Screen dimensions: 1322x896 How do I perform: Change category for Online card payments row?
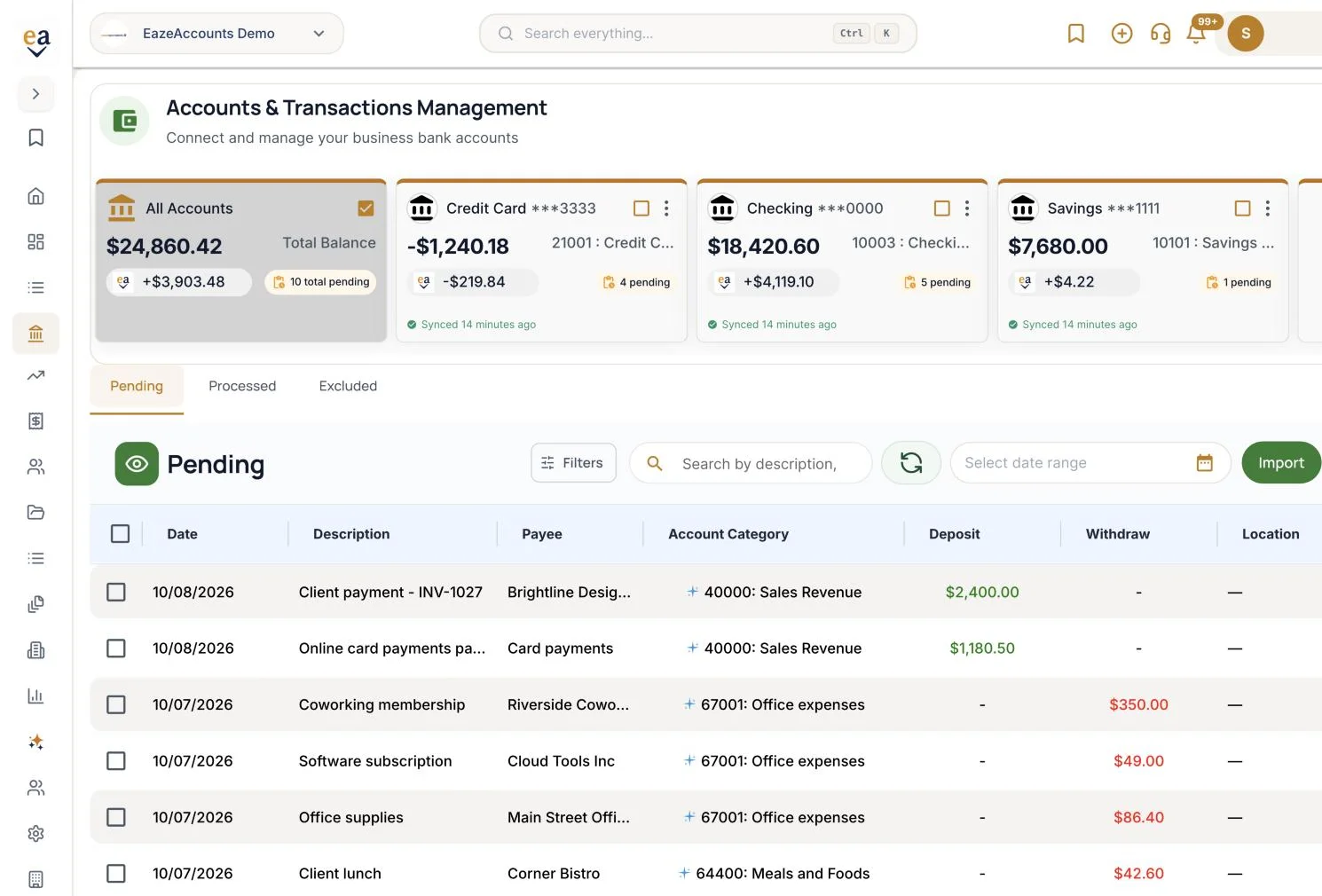(774, 648)
